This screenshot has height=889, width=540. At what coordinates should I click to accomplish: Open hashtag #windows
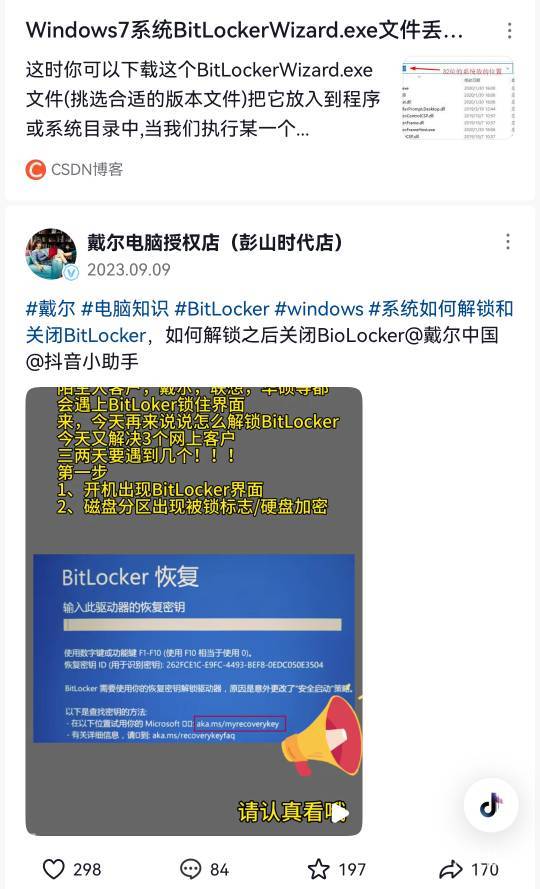319,308
